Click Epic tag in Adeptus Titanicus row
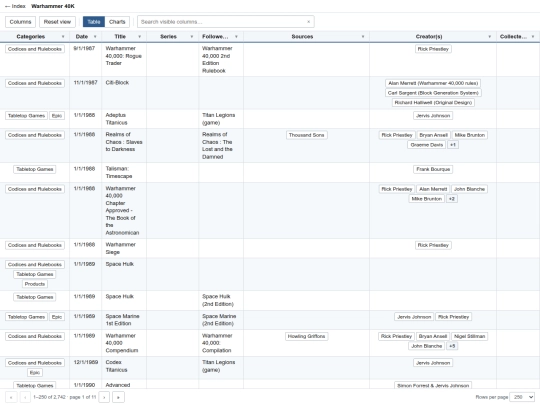The image size is (540, 405). click(x=57, y=116)
